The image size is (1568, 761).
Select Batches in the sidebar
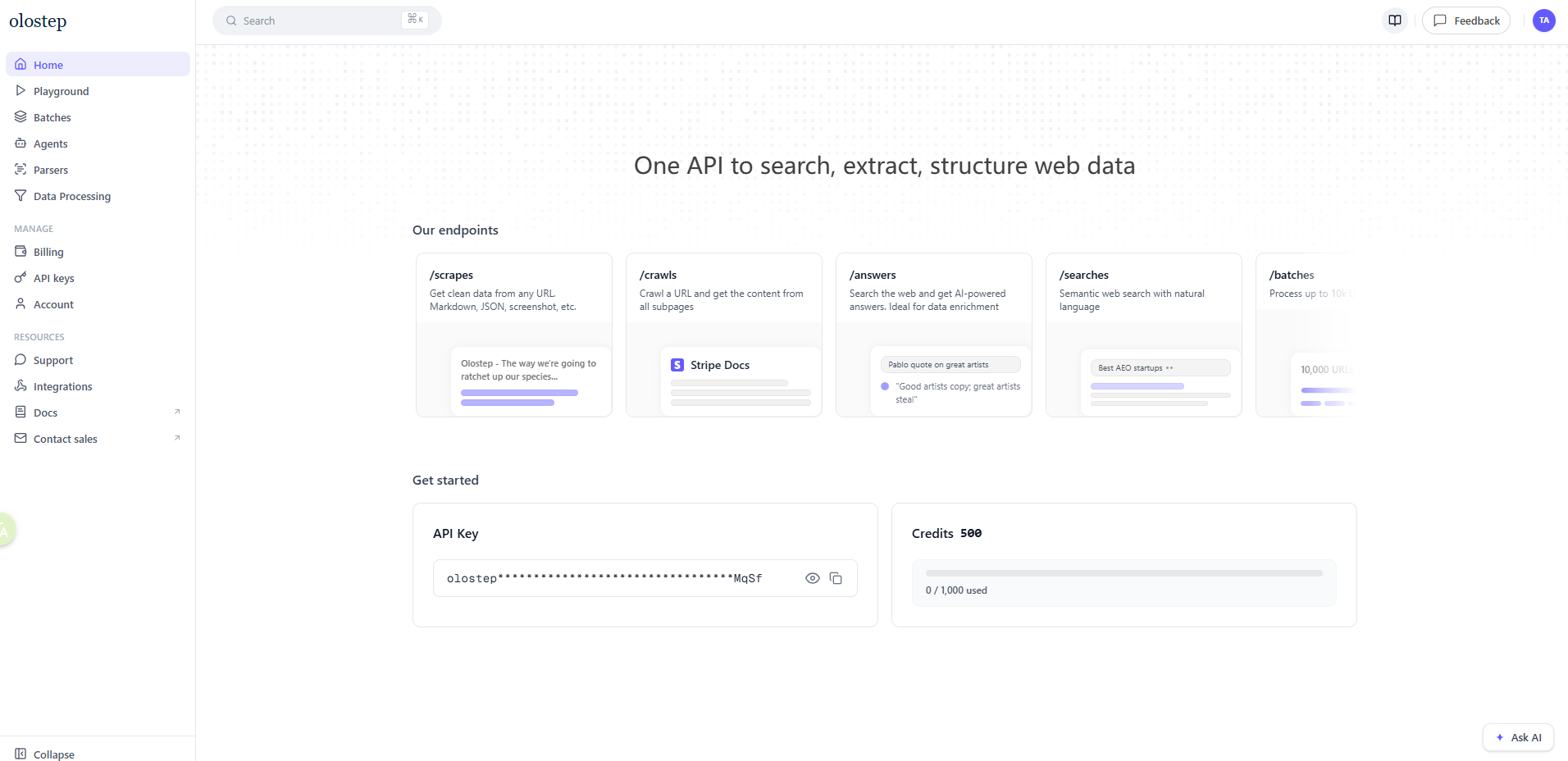coord(52,116)
